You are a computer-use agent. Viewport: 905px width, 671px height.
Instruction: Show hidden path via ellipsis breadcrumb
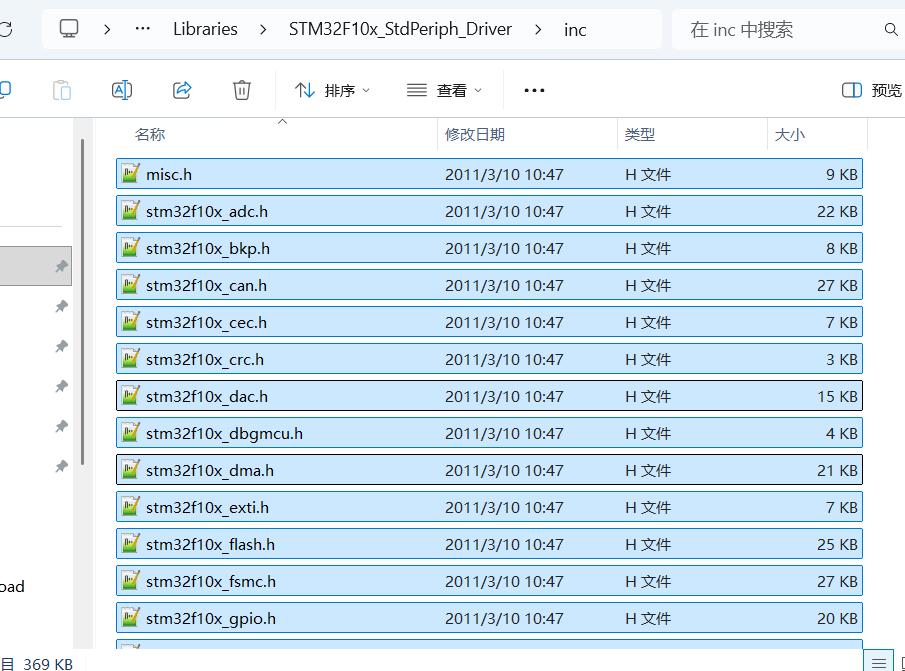143,28
